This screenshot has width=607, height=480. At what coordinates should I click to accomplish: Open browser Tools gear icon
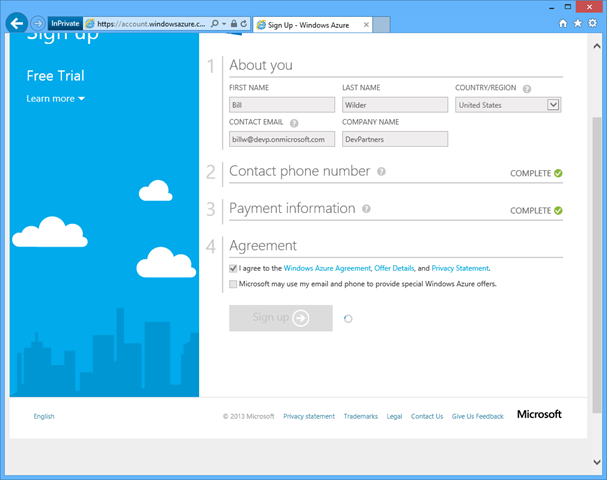pos(591,22)
